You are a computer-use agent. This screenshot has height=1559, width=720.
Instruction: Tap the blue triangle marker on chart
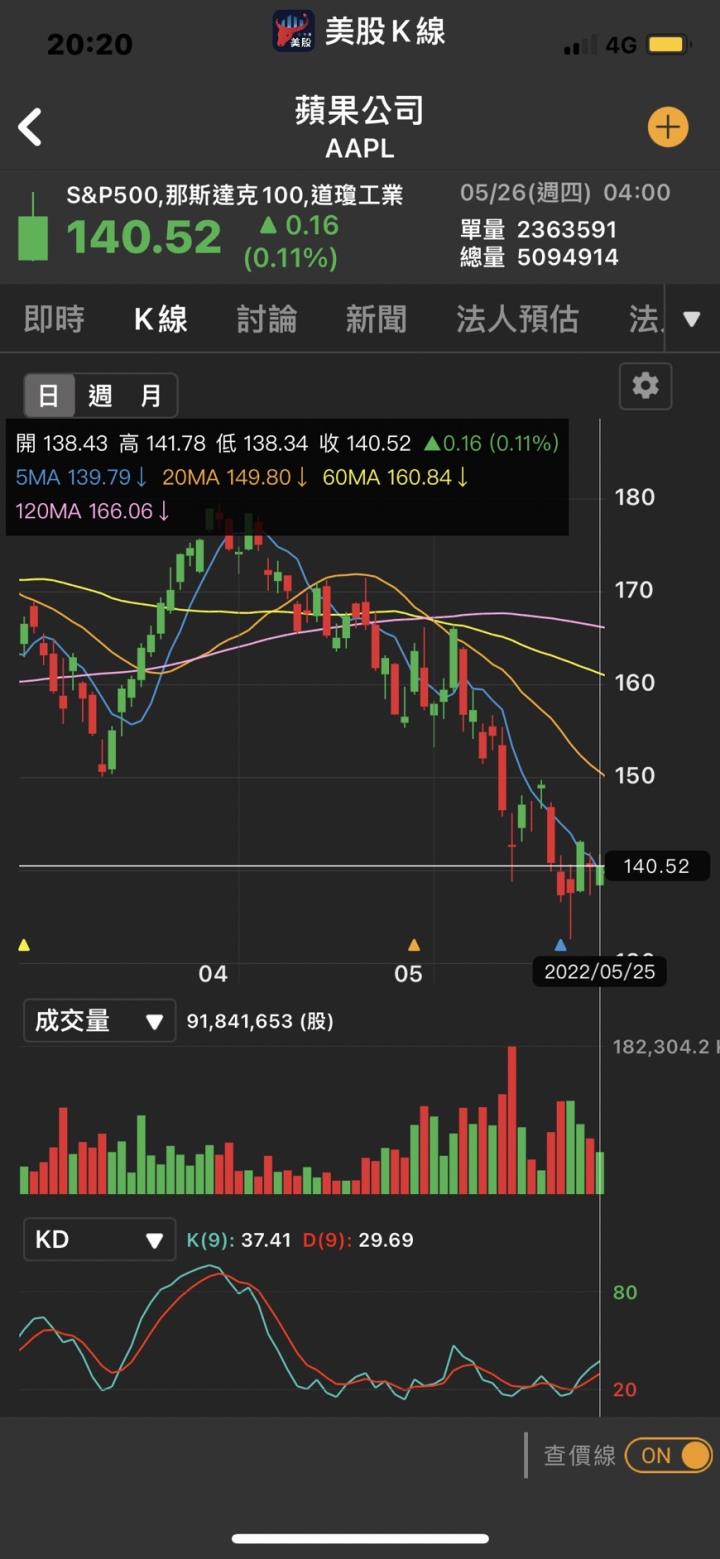click(560, 944)
